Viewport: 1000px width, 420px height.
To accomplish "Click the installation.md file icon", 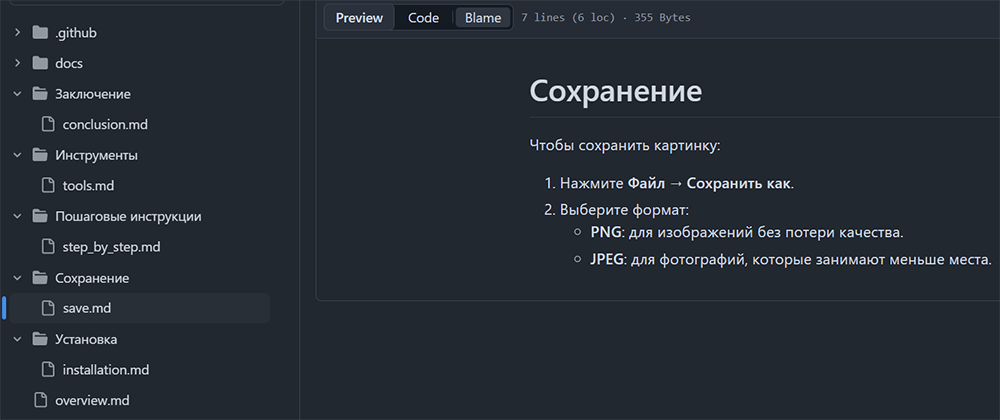I will [48, 370].
